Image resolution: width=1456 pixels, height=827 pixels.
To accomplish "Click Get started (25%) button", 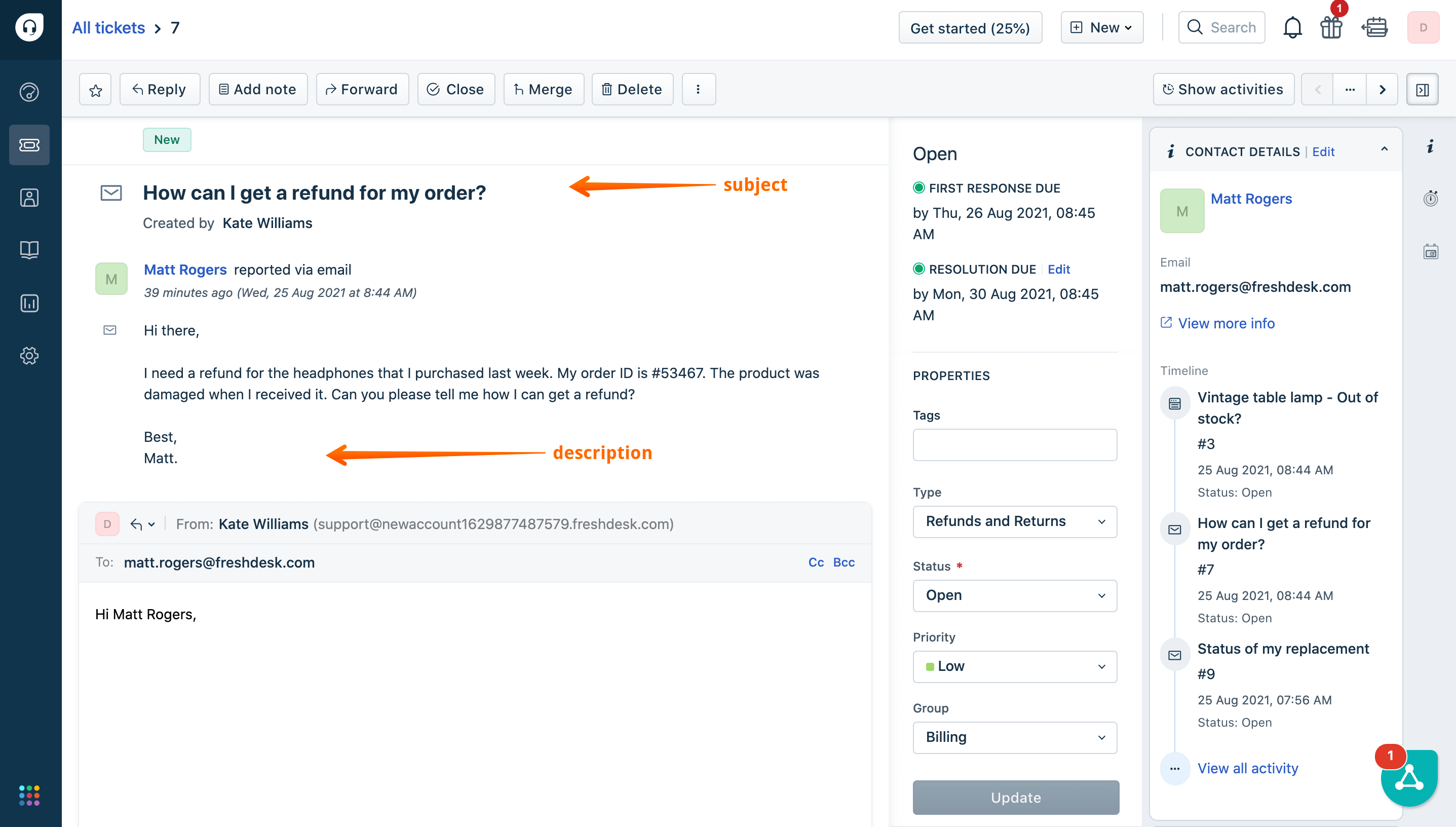I will click(970, 27).
